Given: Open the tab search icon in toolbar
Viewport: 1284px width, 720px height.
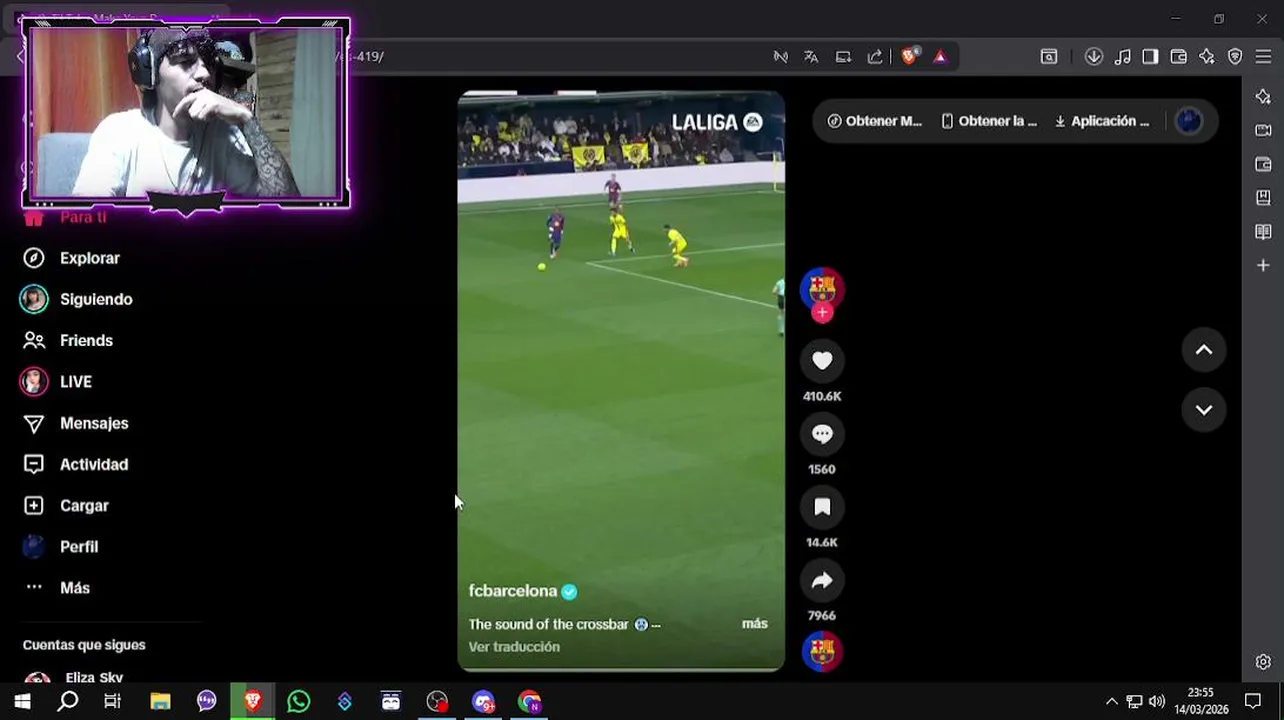Looking at the screenshot, I should (x=1049, y=57).
